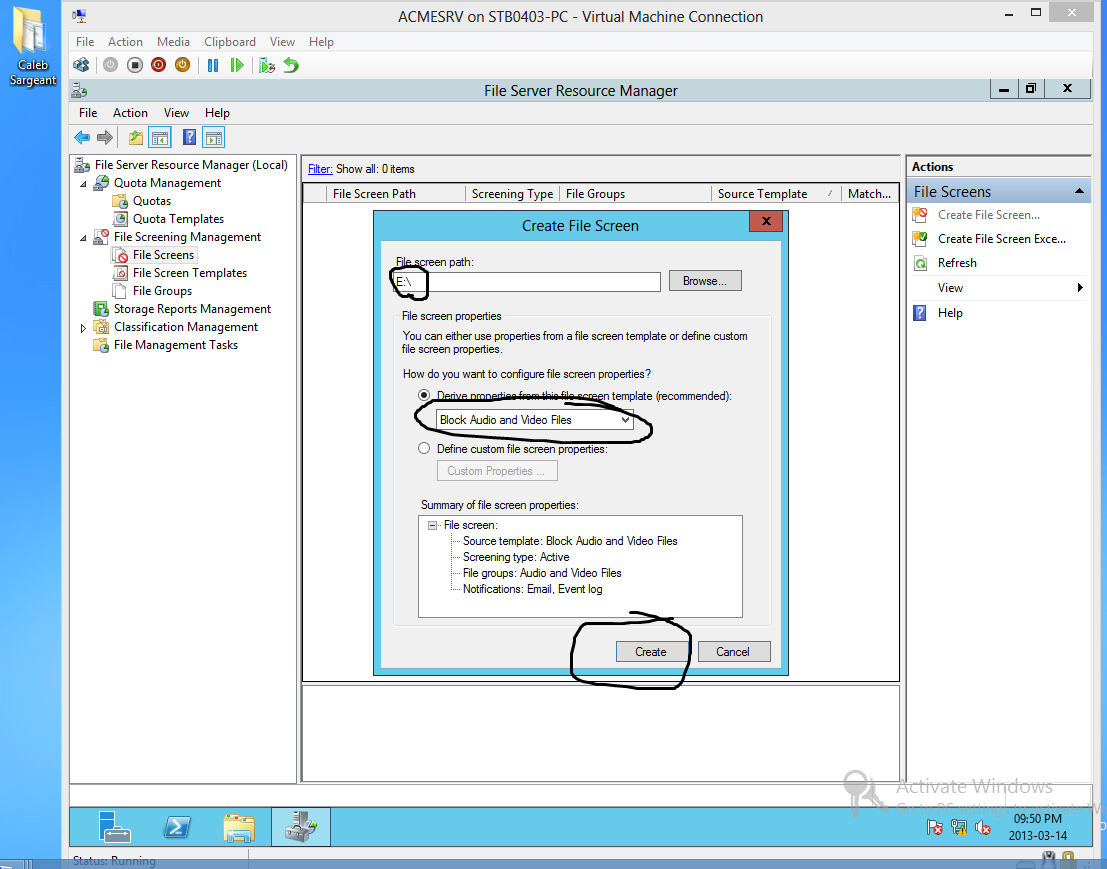Sort by the Source Template column header
Screen dimensions: 1107x869
tap(775, 193)
